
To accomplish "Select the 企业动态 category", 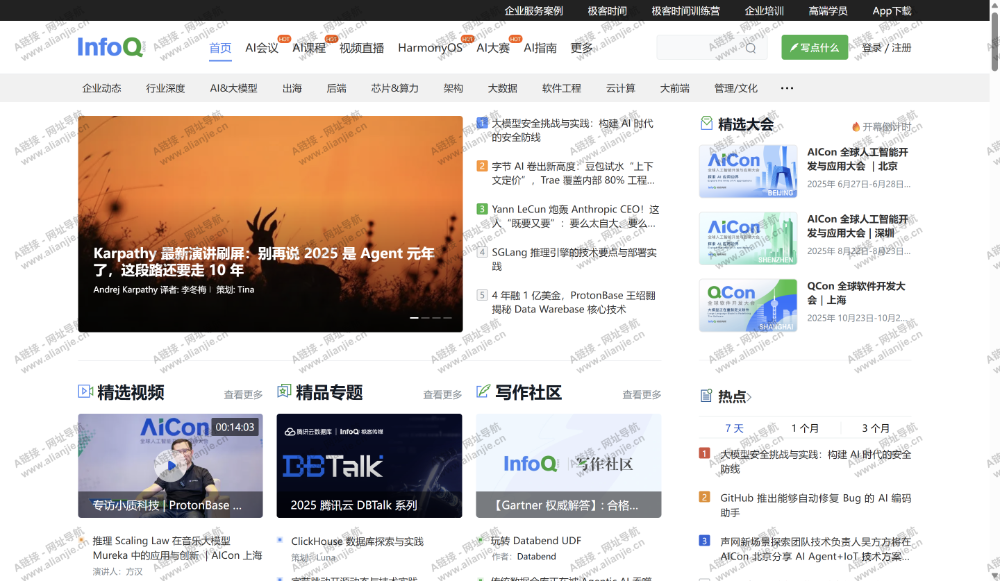I will pyautogui.click(x=101, y=88).
